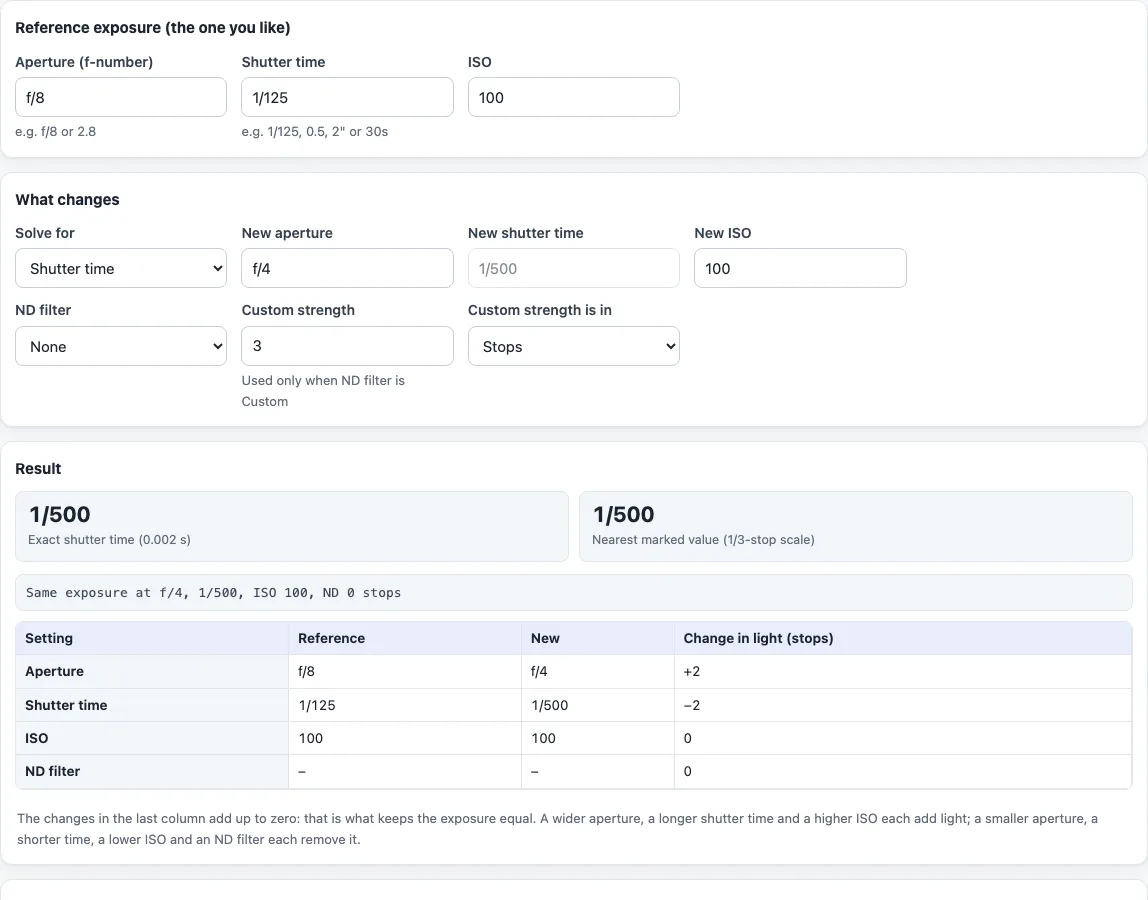Open the Custom strength is in dropdown

pyautogui.click(x=573, y=346)
